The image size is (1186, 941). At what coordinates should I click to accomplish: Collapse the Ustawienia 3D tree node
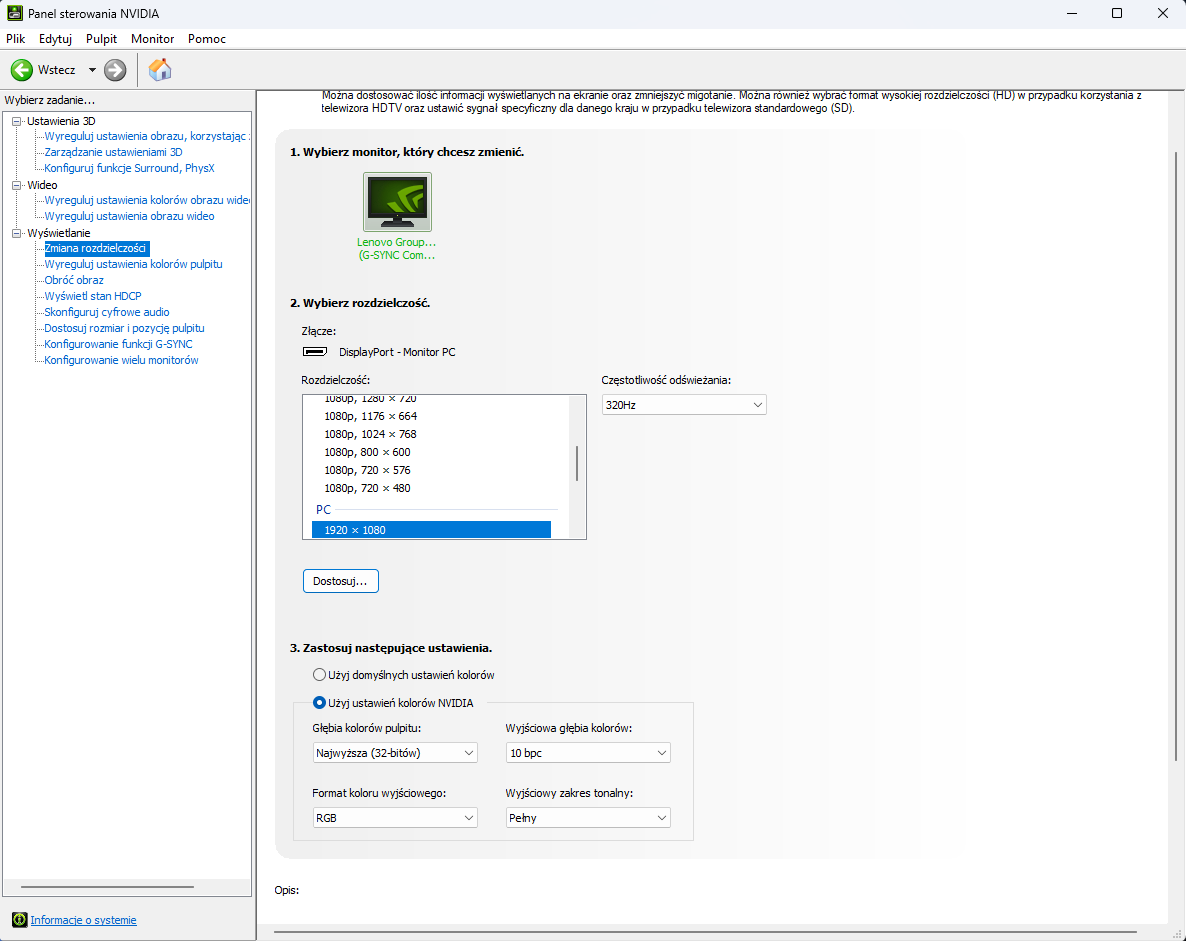(16, 121)
